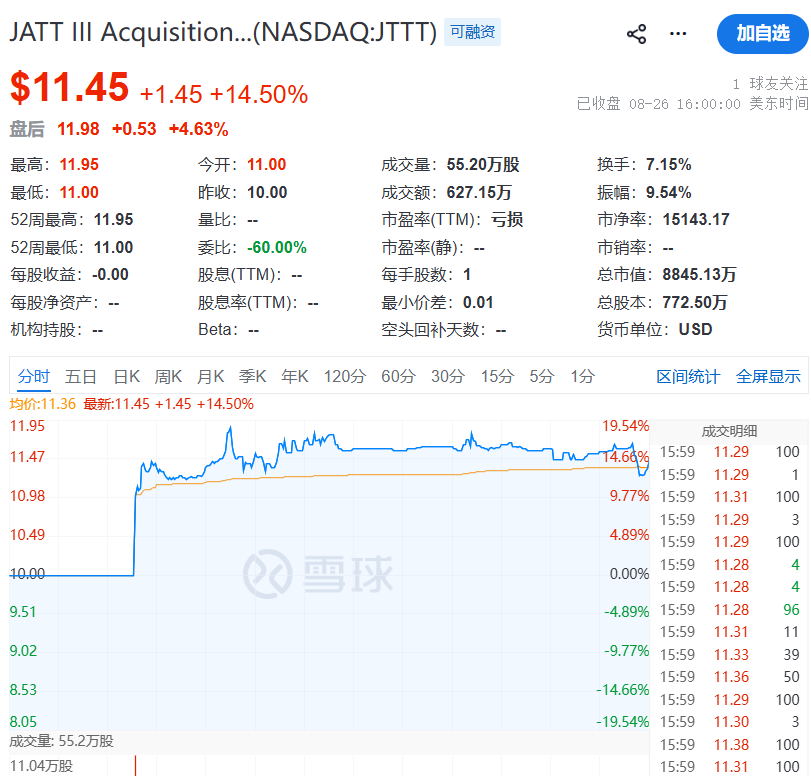This screenshot has width=811, height=776.
Task: Select the 30分 interval tab
Action: click(448, 376)
